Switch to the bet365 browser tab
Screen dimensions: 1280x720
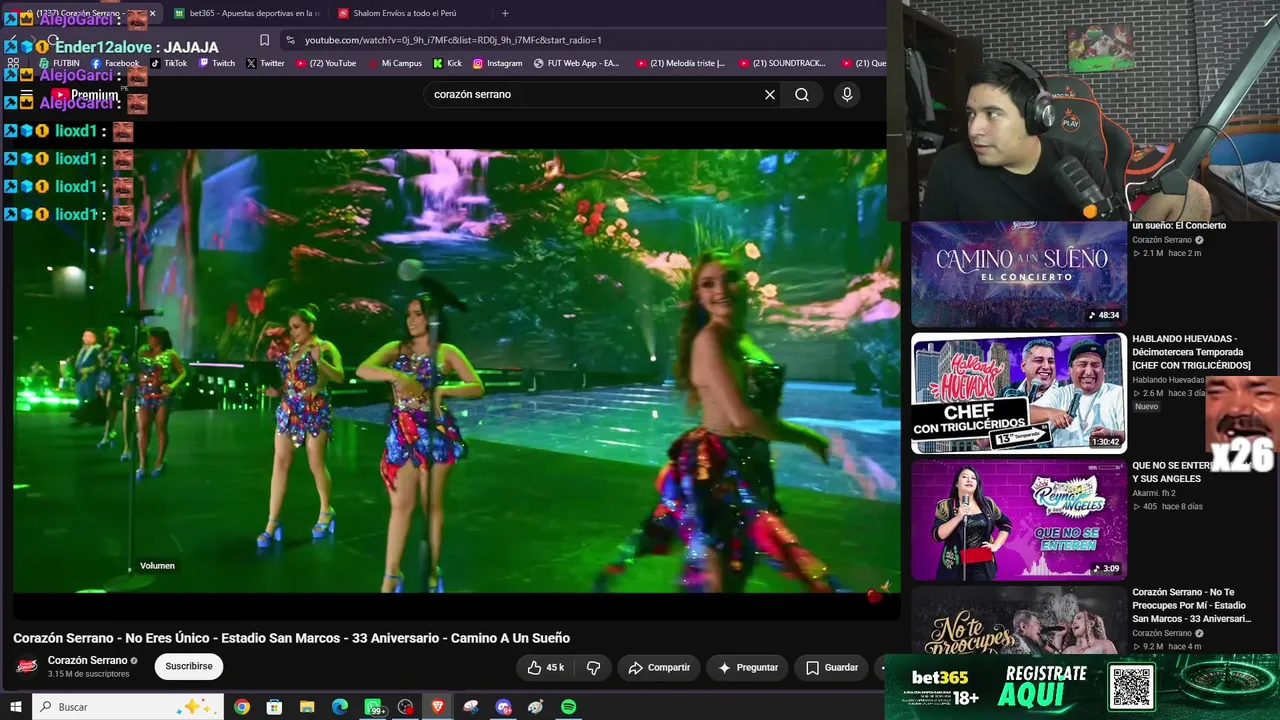(x=246, y=13)
